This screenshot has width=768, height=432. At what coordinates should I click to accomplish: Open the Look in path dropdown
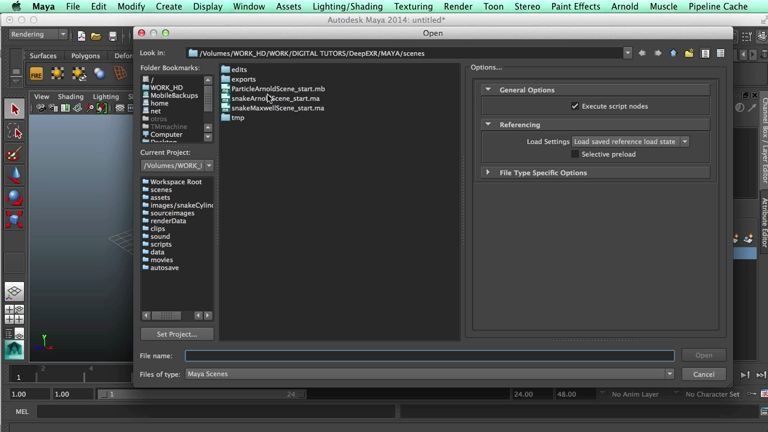[x=627, y=53]
